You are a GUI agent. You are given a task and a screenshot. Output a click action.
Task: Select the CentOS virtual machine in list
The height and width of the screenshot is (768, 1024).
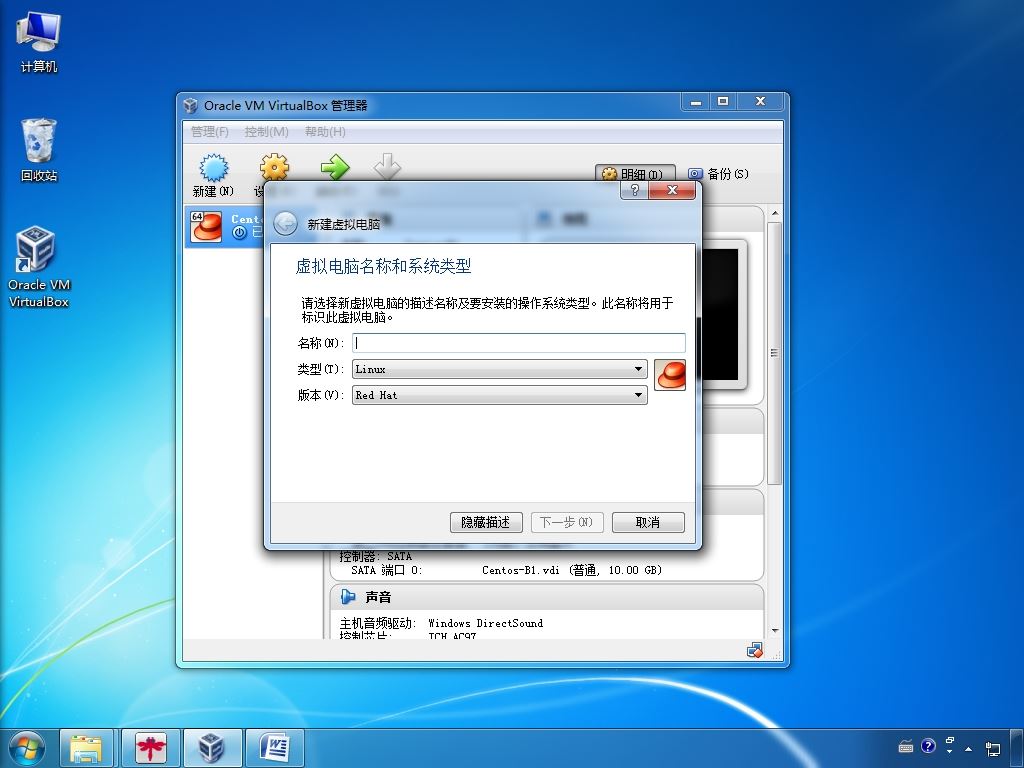point(224,226)
